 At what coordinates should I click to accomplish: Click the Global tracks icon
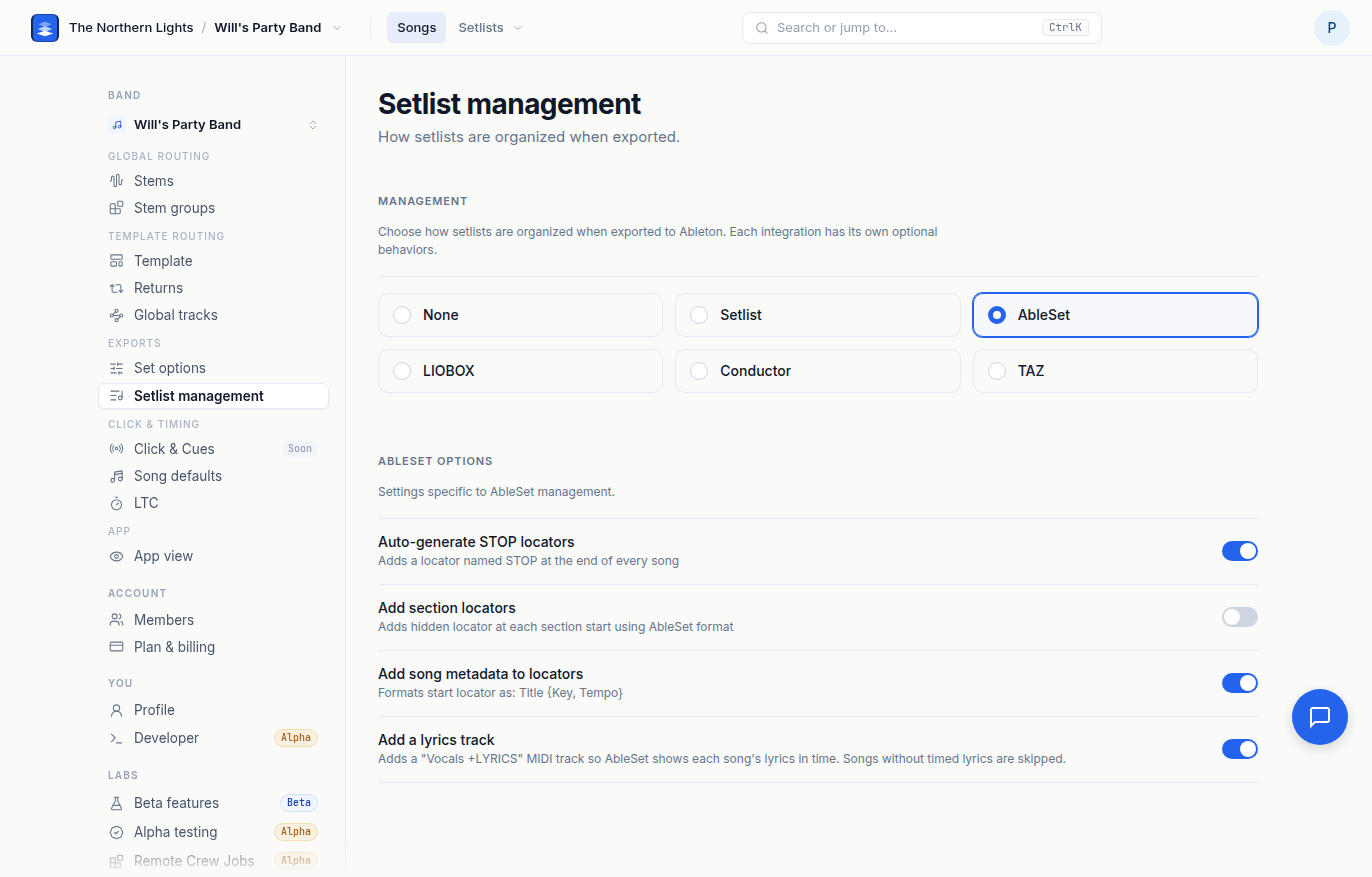point(116,315)
